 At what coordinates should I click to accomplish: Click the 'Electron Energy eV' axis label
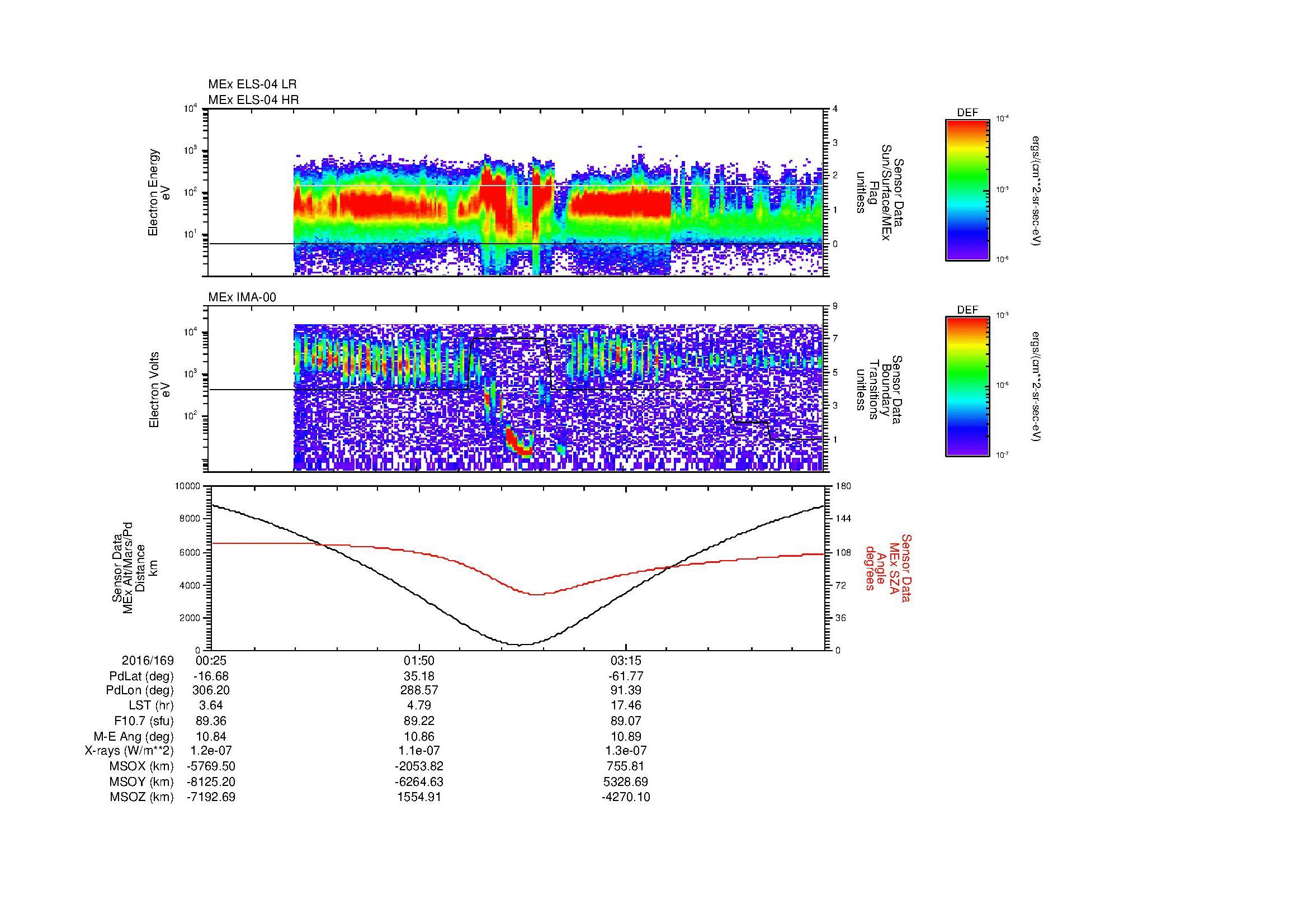pyautogui.click(x=159, y=192)
